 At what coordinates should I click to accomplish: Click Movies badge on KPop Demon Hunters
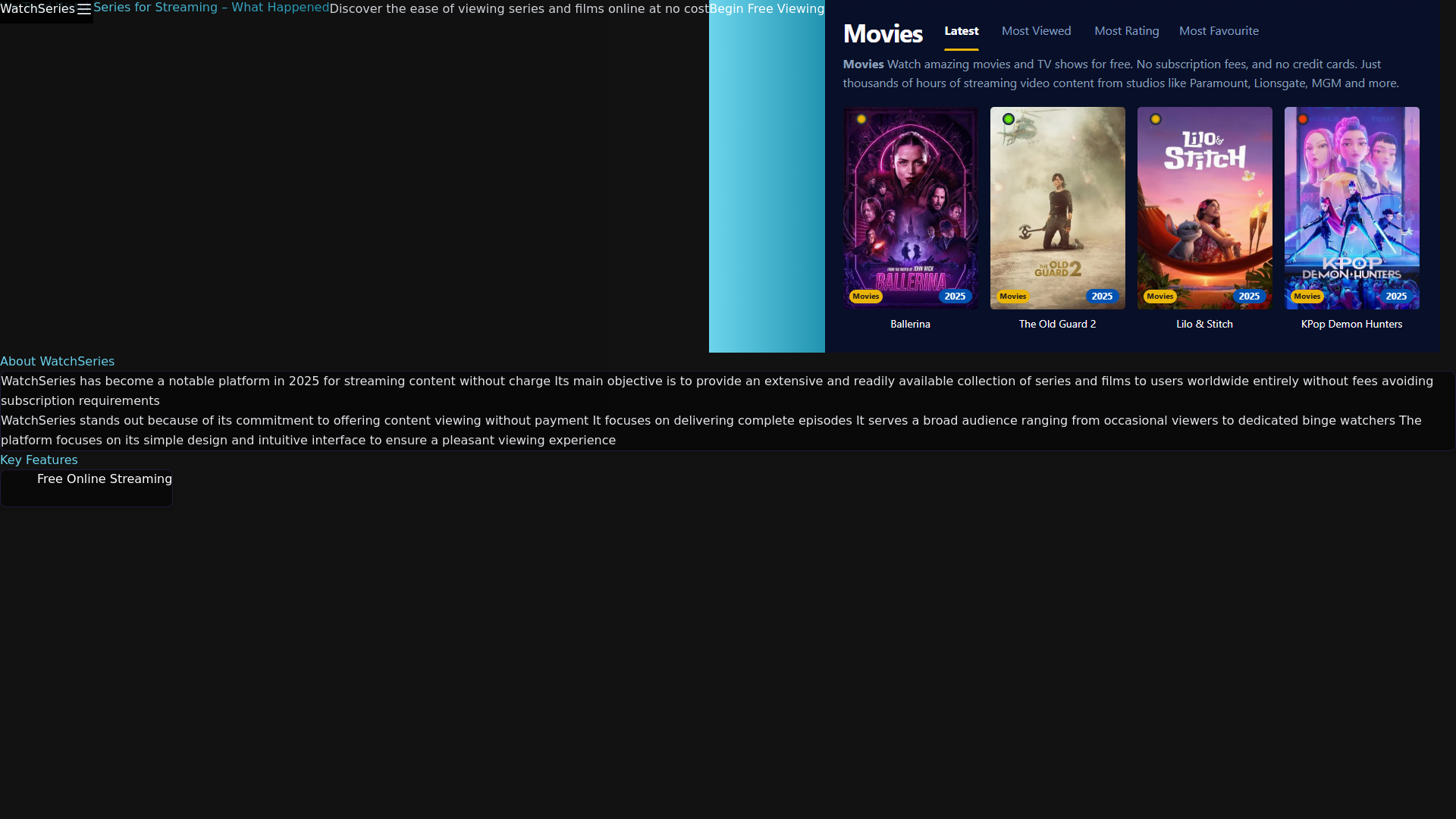(1307, 297)
